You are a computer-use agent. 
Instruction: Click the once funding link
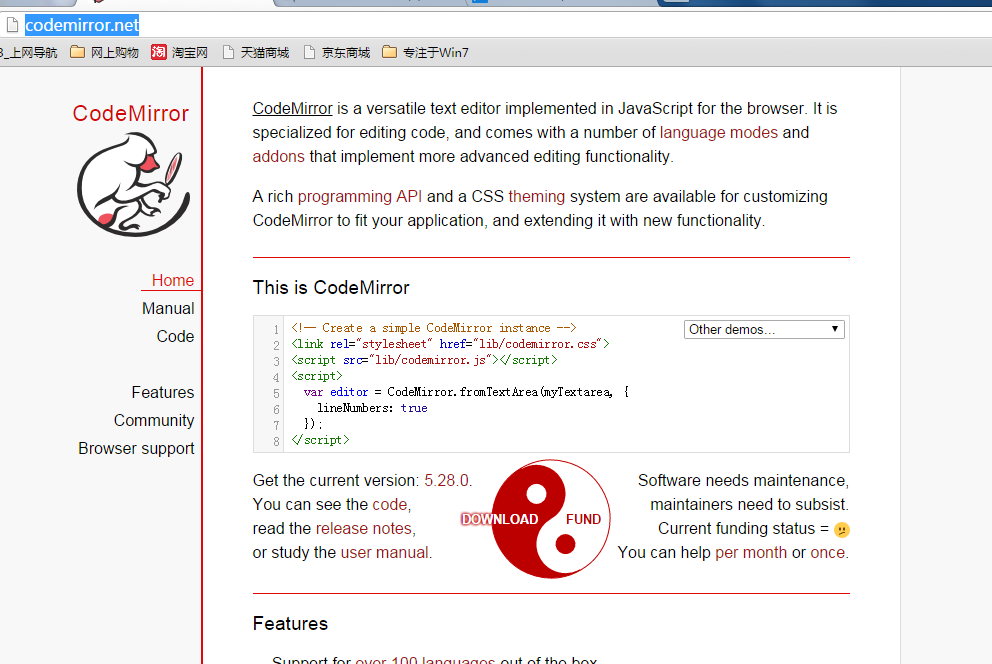(828, 553)
